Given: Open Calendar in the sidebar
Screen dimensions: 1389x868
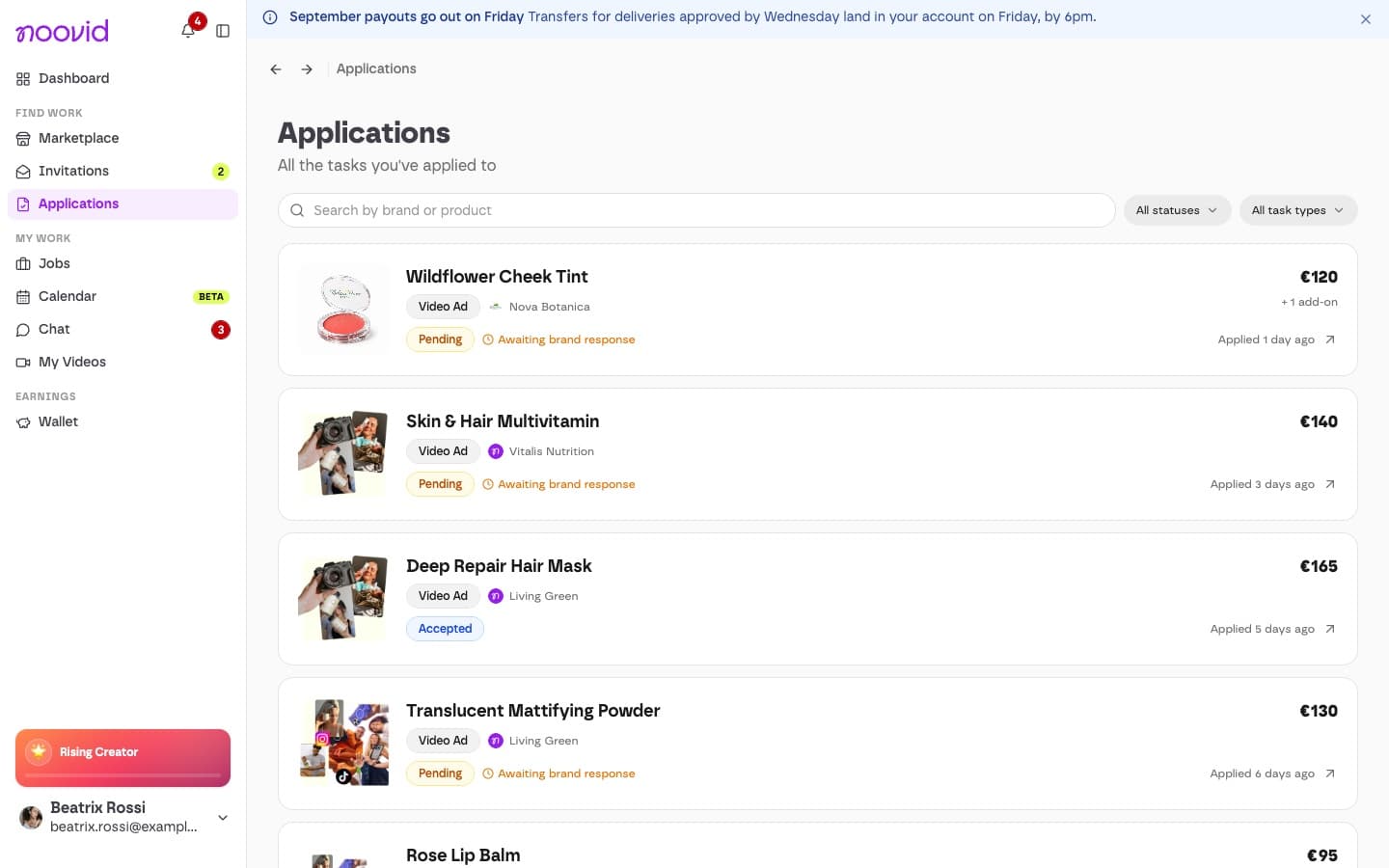Looking at the screenshot, I should [123, 296].
